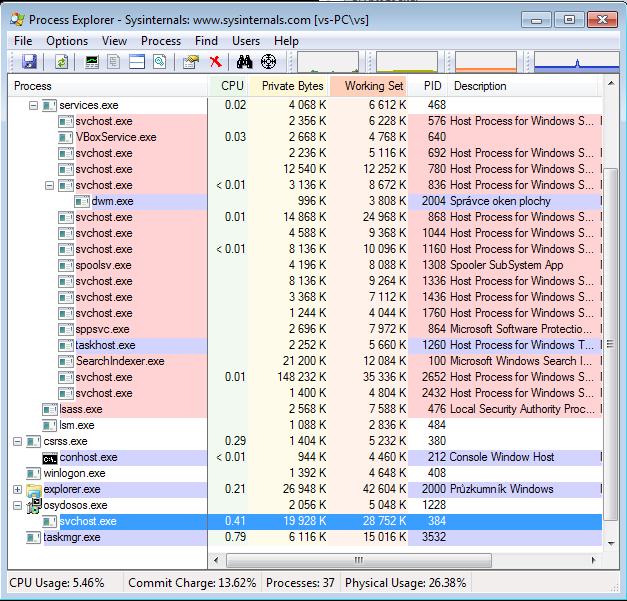Image resolution: width=627 pixels, height=601 pixels.
Task: Click the conhost.exe console icon
Action: [x=50, y=458]
